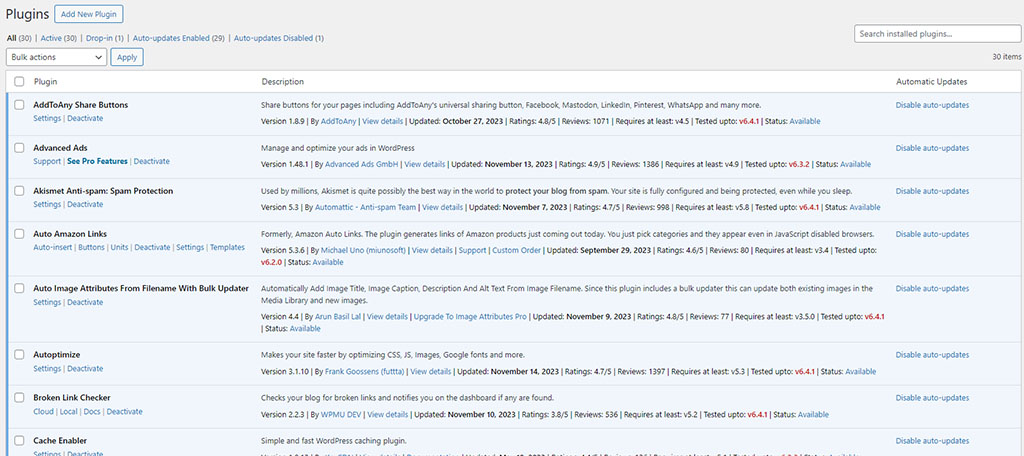Open the Advanced Ads GmbH author link
1024x456 pixels.
coord(361,164)
